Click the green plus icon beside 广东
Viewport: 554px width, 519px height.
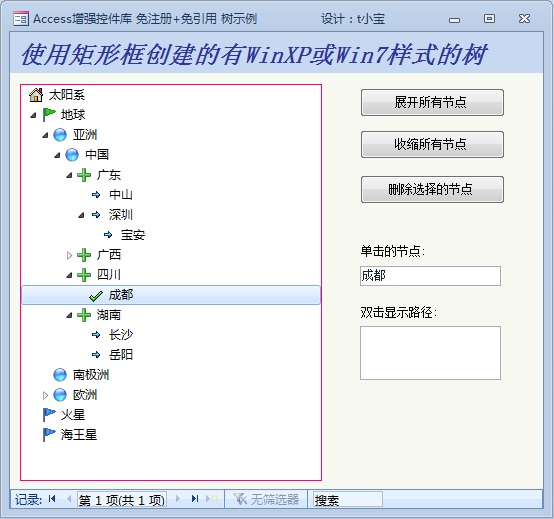point(84,175)
